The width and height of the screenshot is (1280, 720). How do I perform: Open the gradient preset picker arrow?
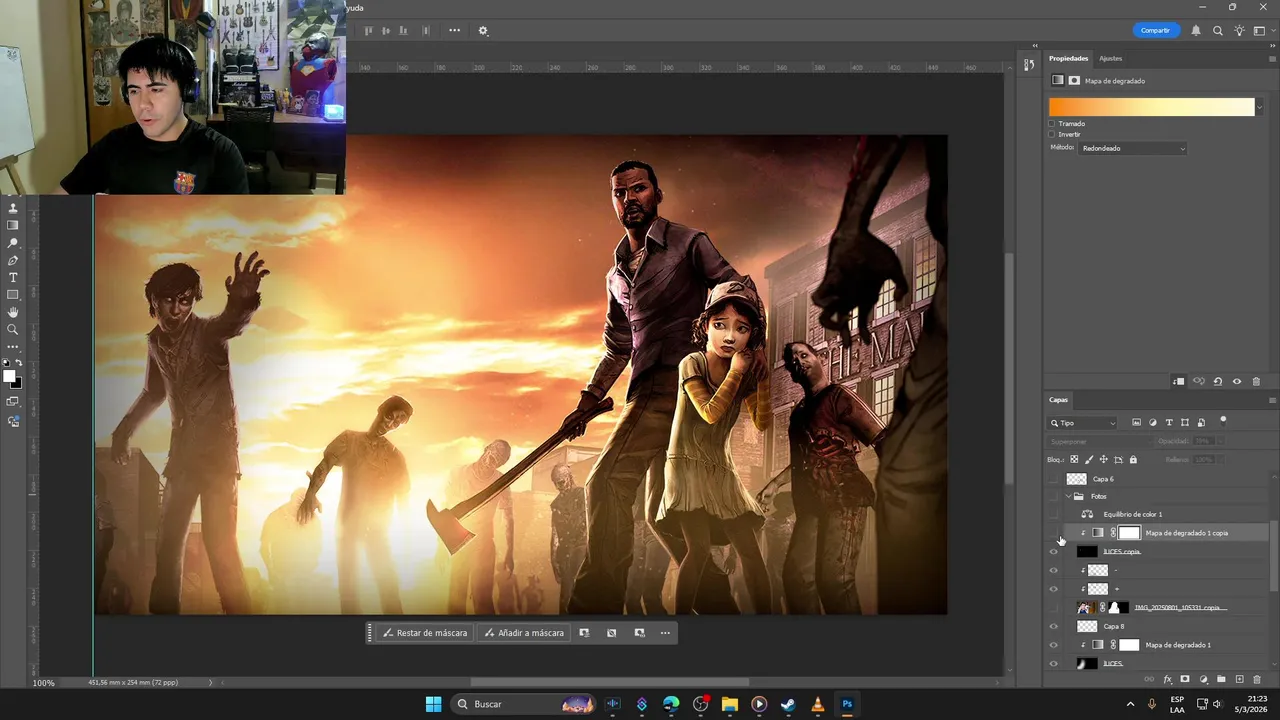coord(1259,107)
